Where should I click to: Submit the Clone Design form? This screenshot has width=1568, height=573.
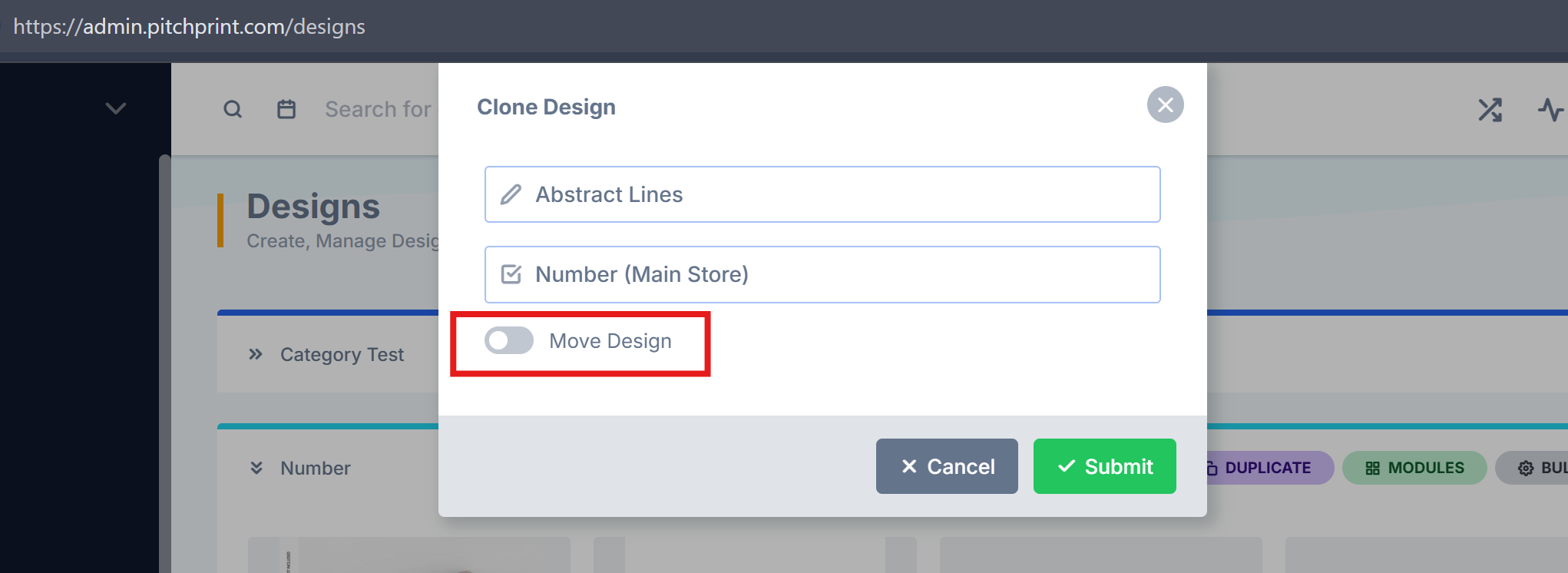coord(1104,466)
